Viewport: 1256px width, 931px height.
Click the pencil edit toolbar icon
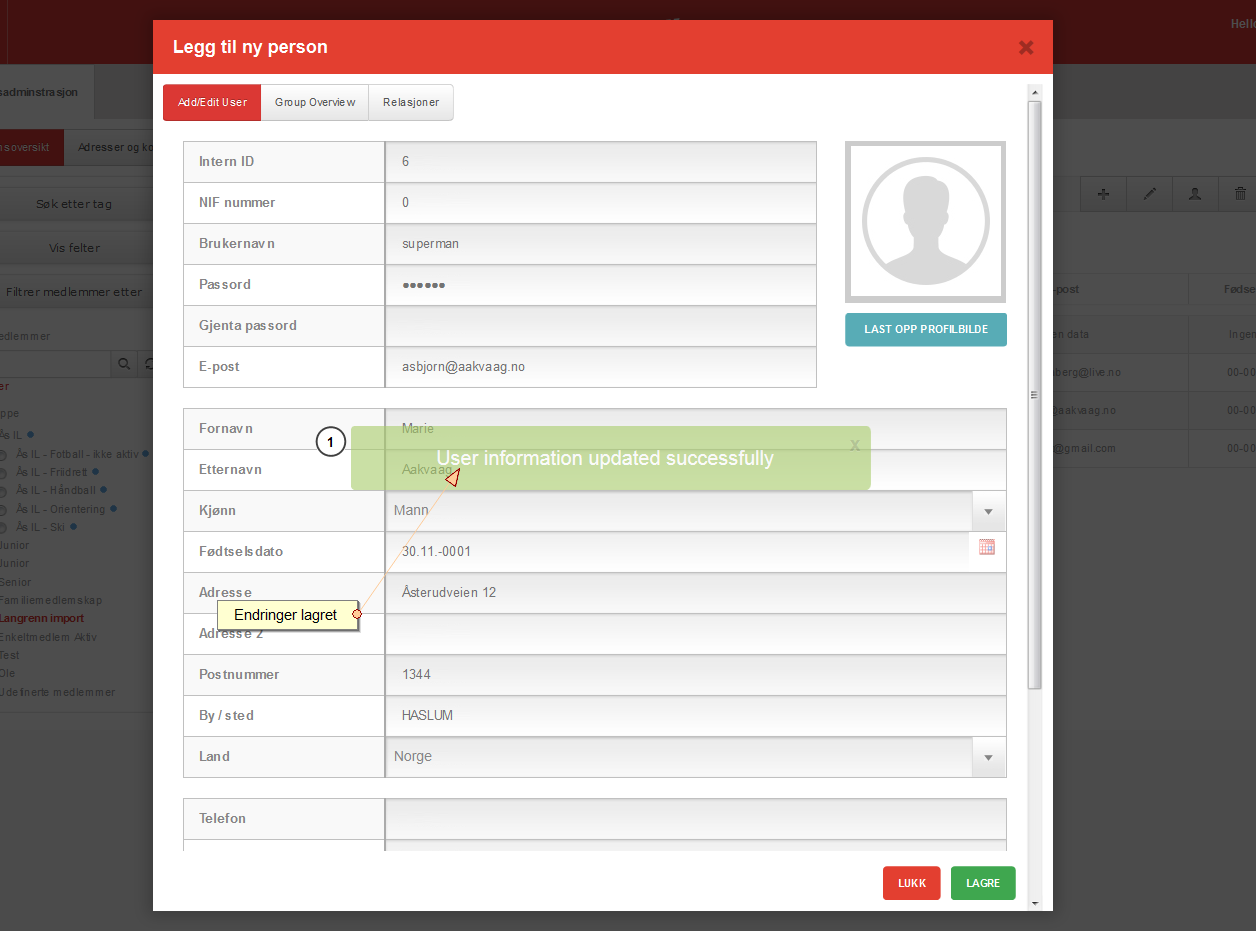pyautogui.click(x=1150, y=194)
